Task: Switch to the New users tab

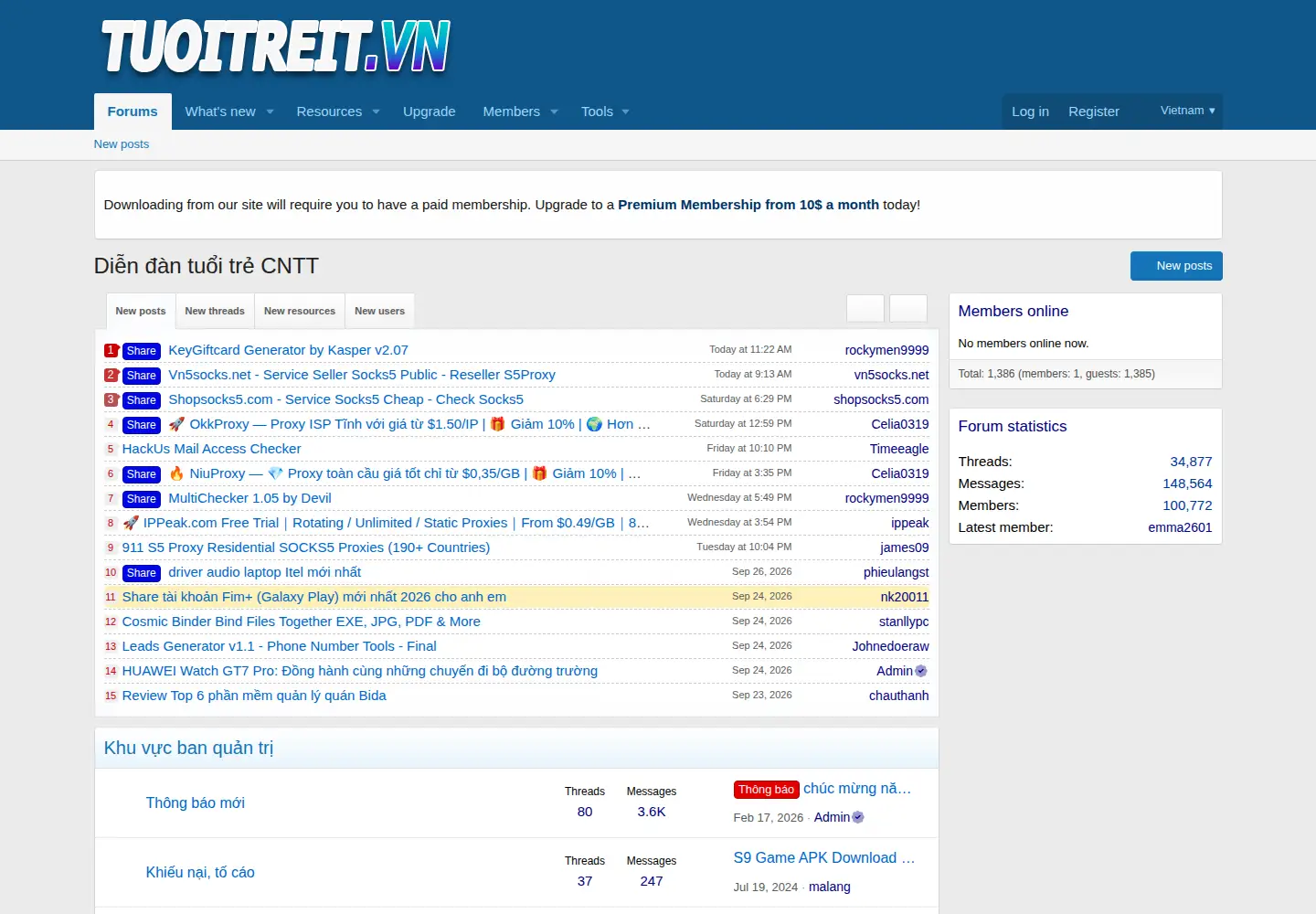Action: (379, 311)
